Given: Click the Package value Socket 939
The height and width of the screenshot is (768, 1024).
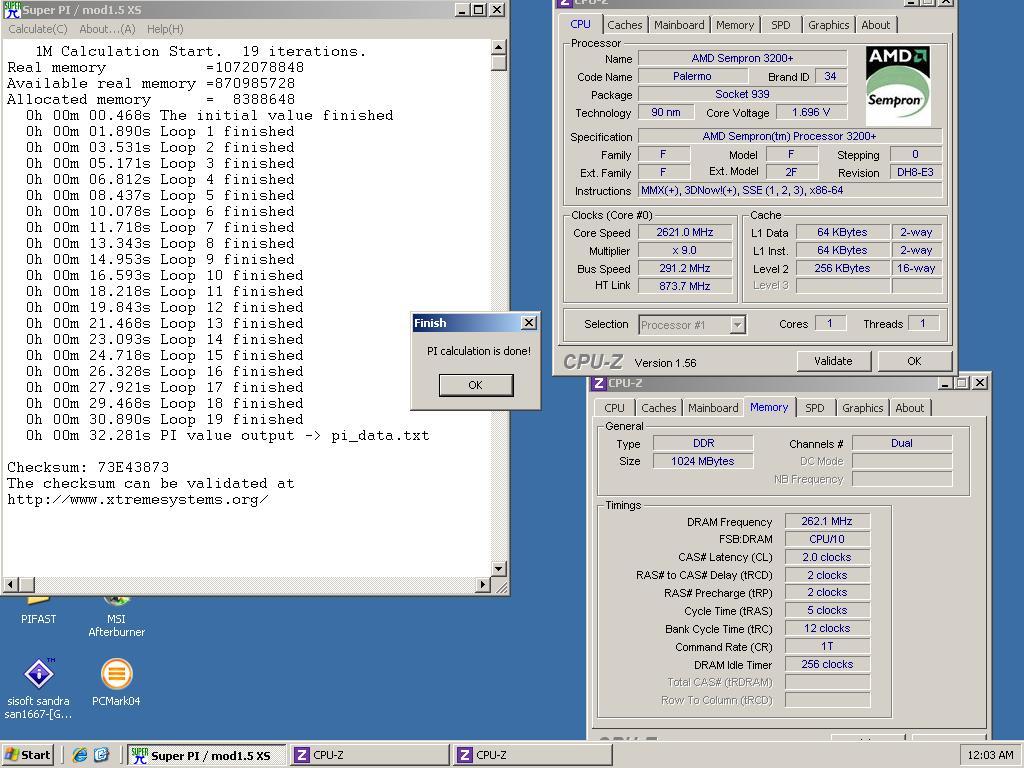Looking at the screenshot, I should click(x=743, y=94).
